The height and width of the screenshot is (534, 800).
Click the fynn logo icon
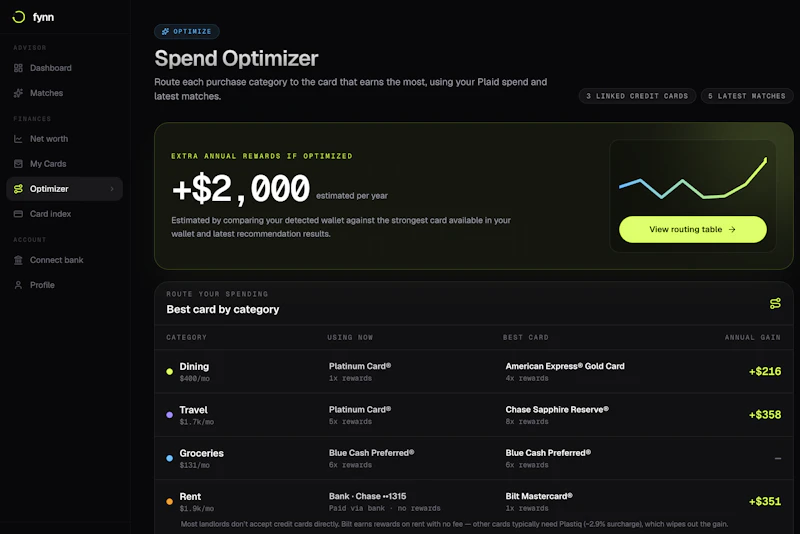tap(19, 17)
